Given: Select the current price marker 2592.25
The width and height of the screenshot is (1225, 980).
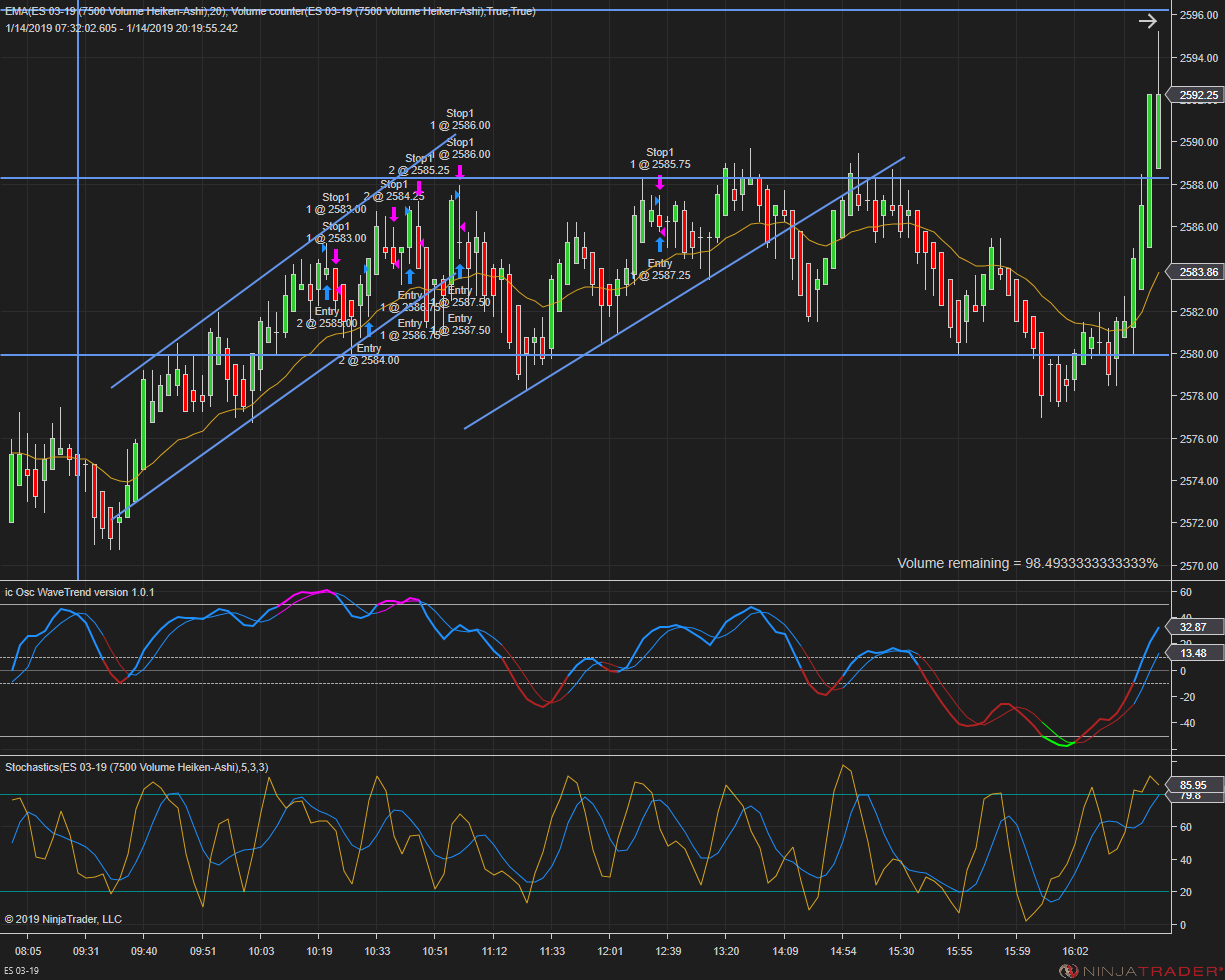Looking at the screenshot, I should click(x=1197, y=96).
